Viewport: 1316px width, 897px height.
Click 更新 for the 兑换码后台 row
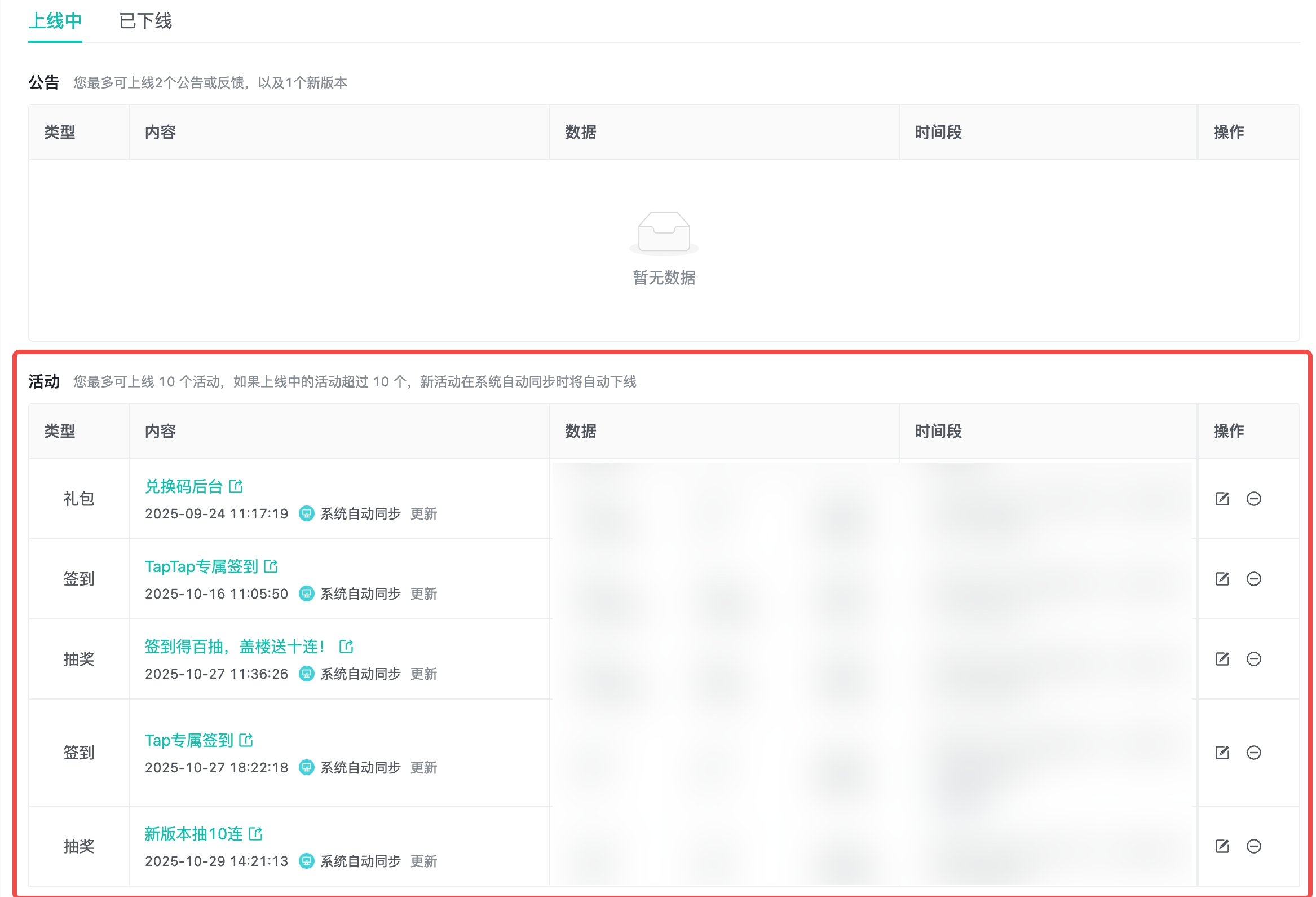(x=423, y=514)
